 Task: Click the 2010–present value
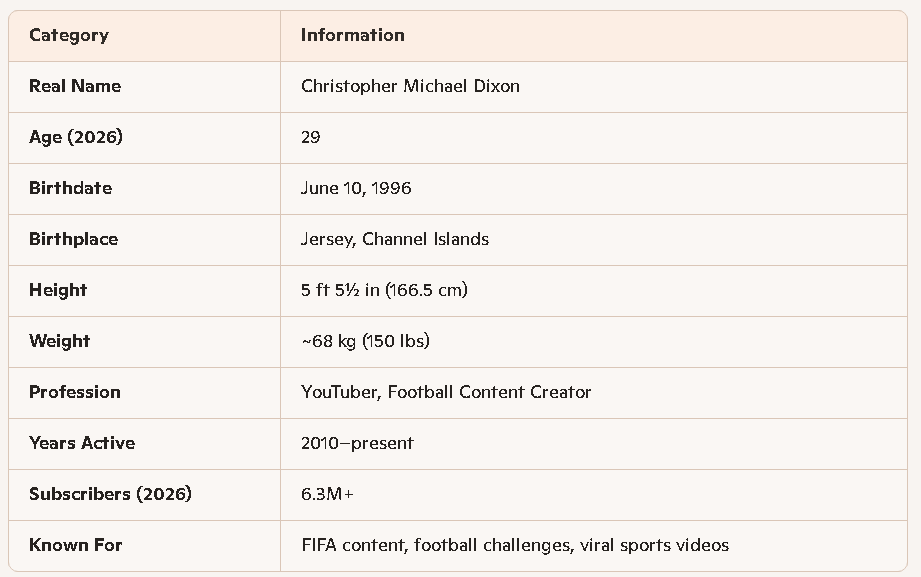pos(357,443)
